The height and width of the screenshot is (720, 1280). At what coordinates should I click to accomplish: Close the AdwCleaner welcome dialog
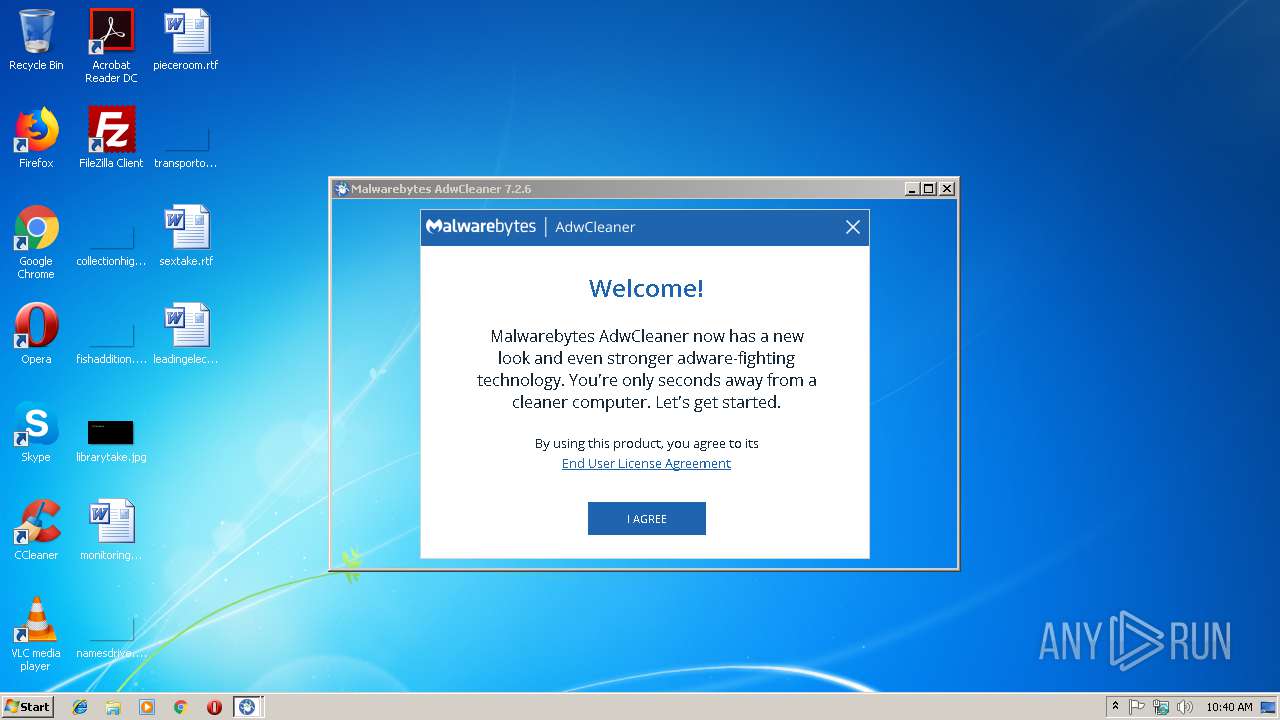(x=853, y=227)
